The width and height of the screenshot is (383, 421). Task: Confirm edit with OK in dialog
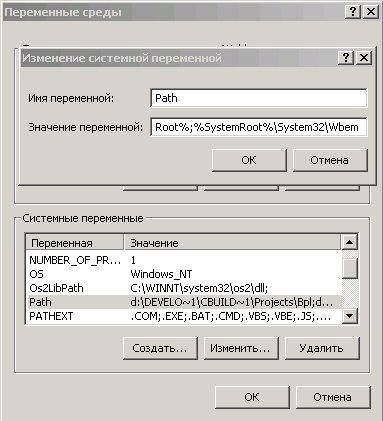tap(249, 160)
